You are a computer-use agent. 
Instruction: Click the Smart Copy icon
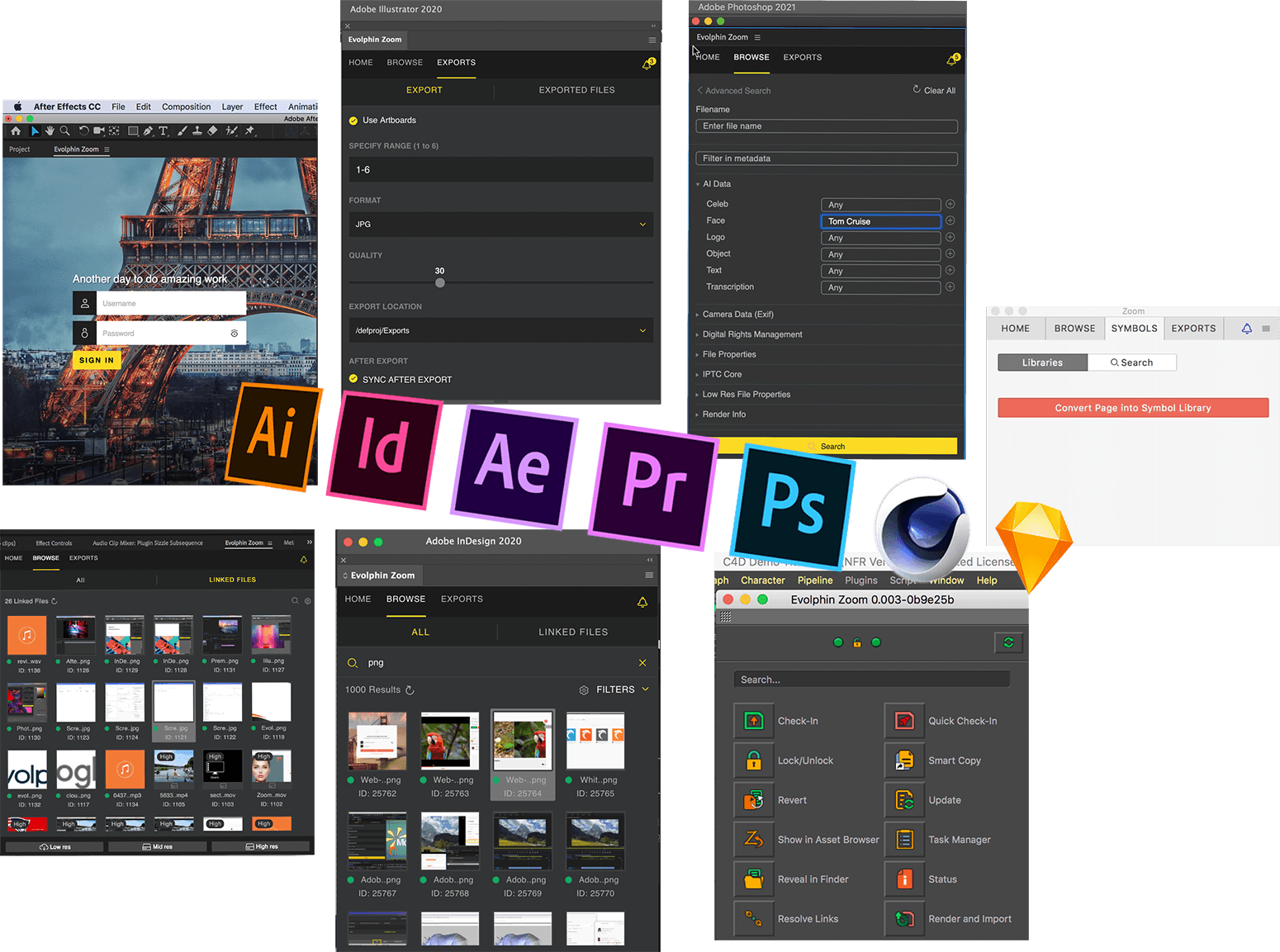[x=904, y=760]
